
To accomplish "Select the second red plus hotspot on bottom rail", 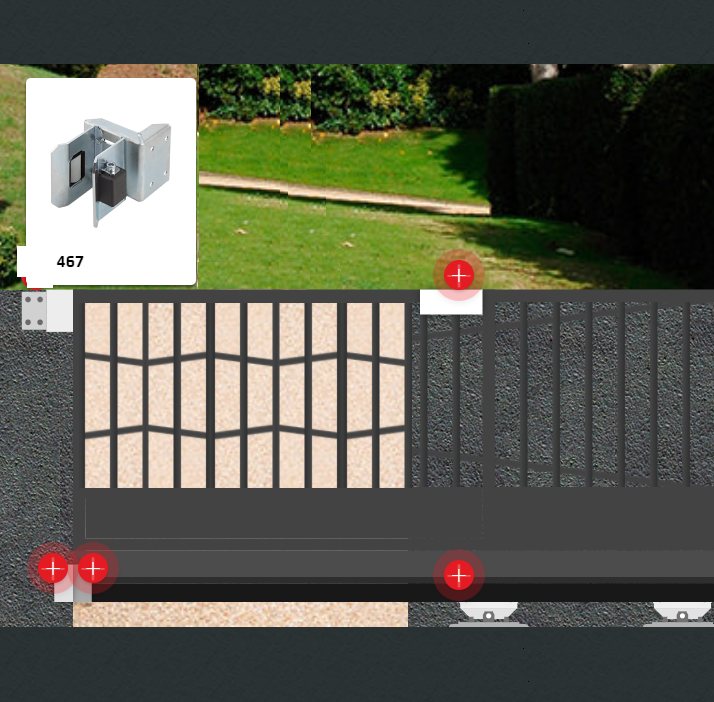I will pyautogui.click(x=93, y=569).
